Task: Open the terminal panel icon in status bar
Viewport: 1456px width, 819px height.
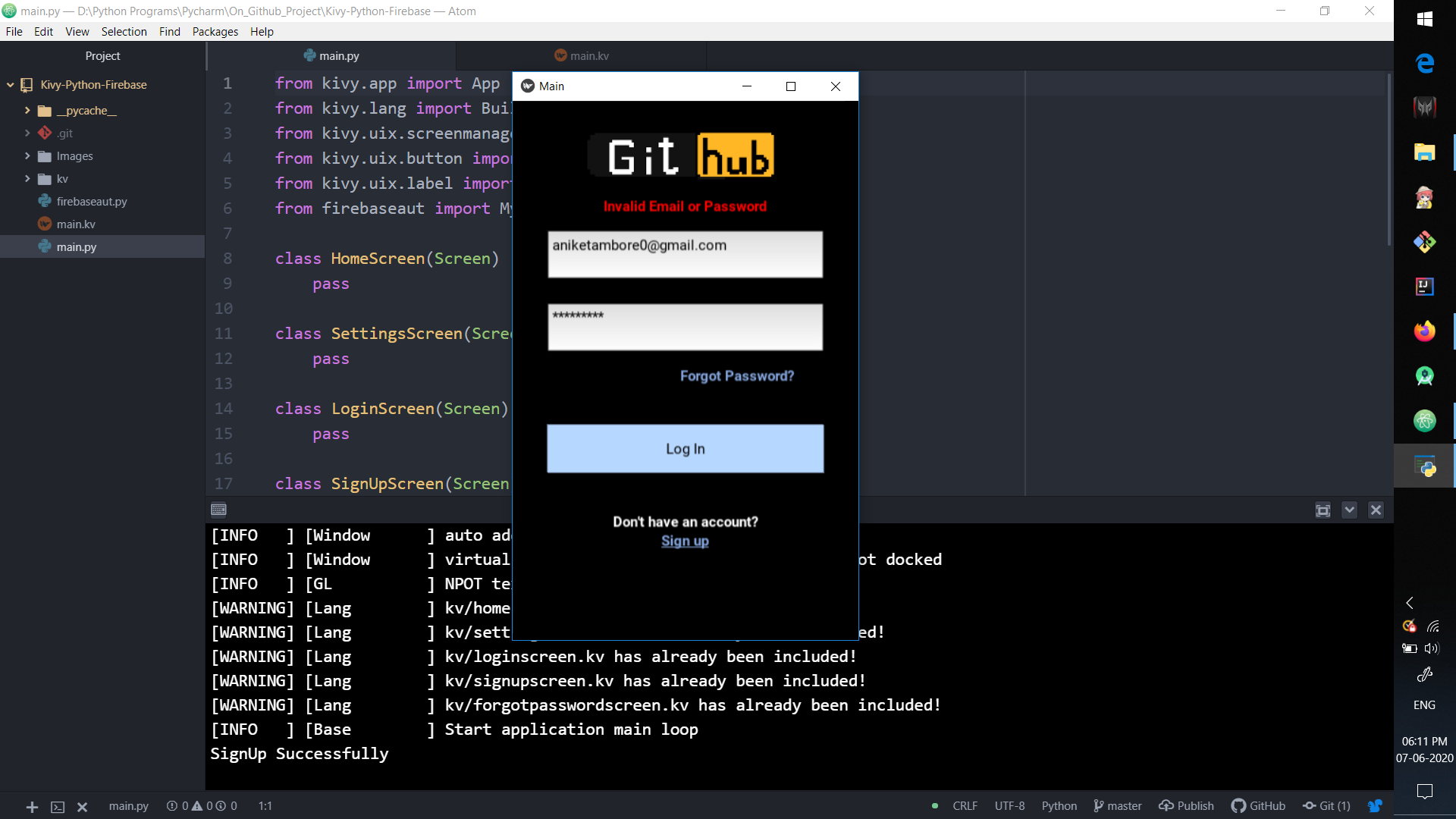Action: coord(58,807)
